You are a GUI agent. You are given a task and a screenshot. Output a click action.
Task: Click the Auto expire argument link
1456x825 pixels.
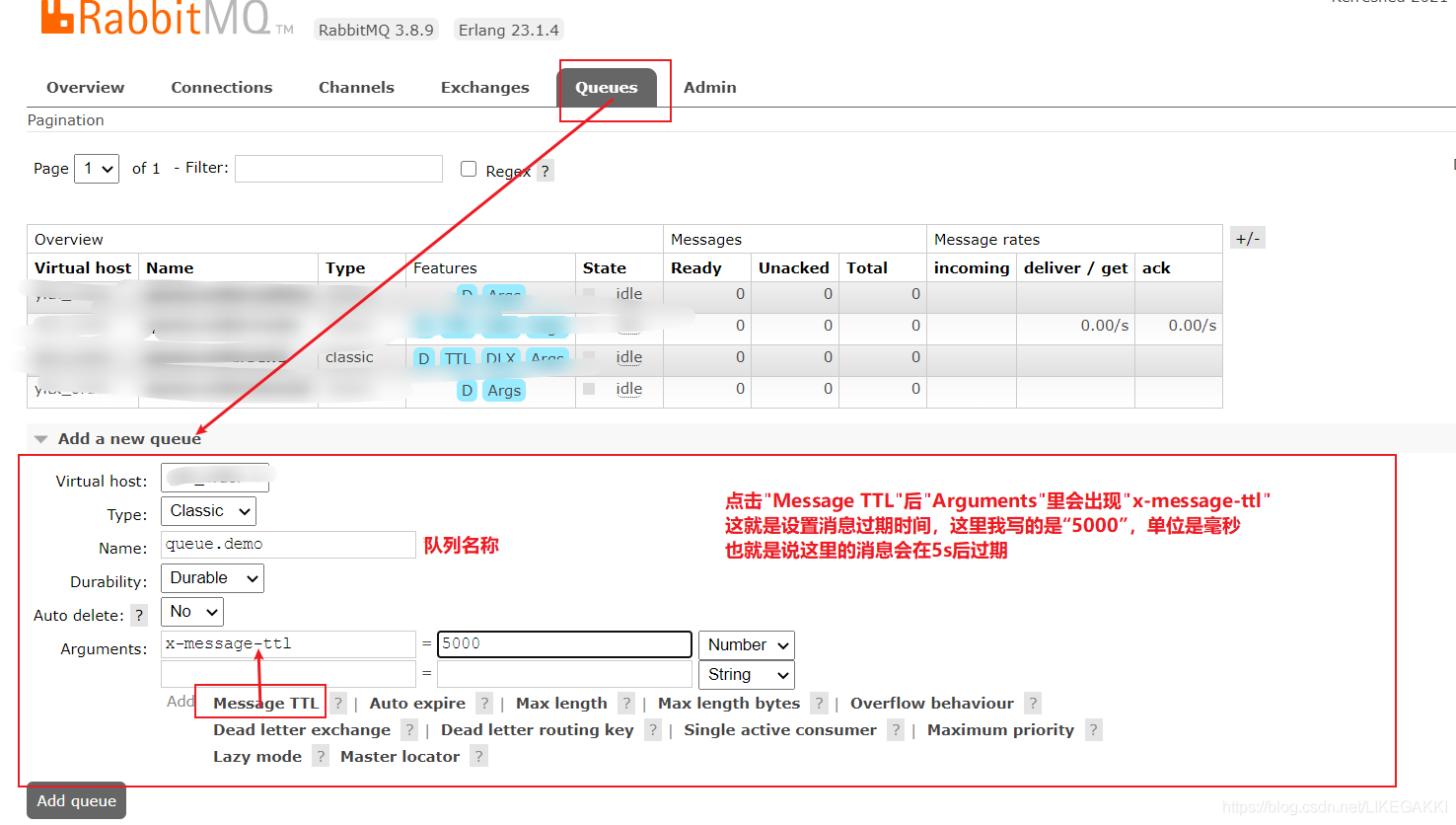point(417,703)
